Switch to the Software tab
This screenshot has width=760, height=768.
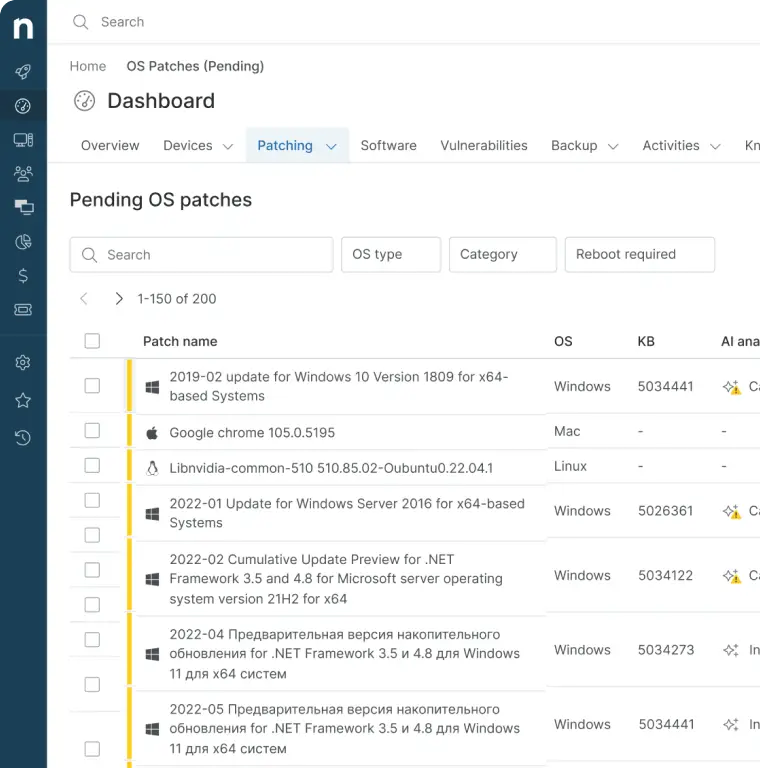(x=388, y=145)
